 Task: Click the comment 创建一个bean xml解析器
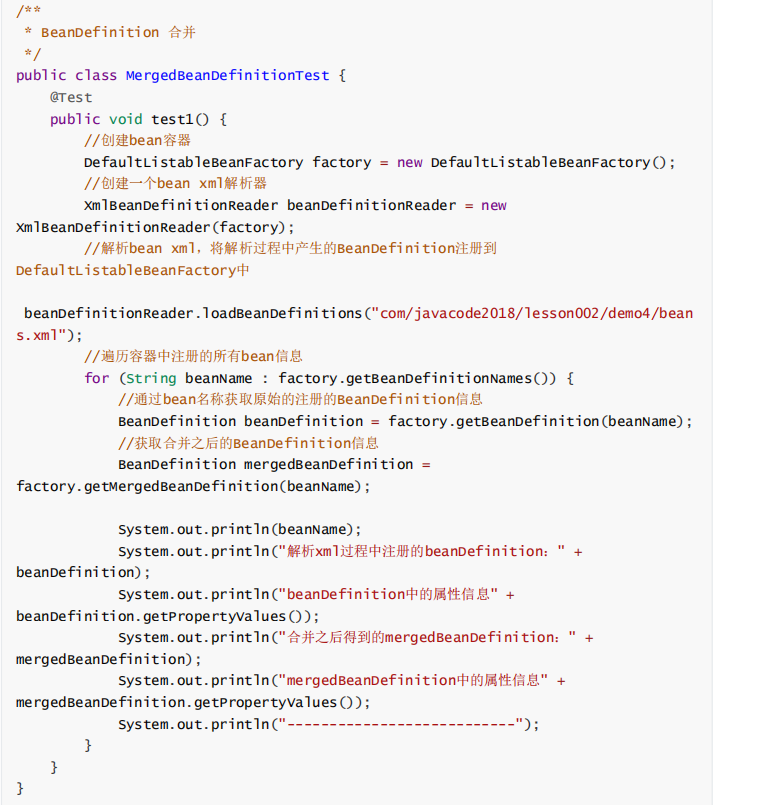(x=175, y=183)
